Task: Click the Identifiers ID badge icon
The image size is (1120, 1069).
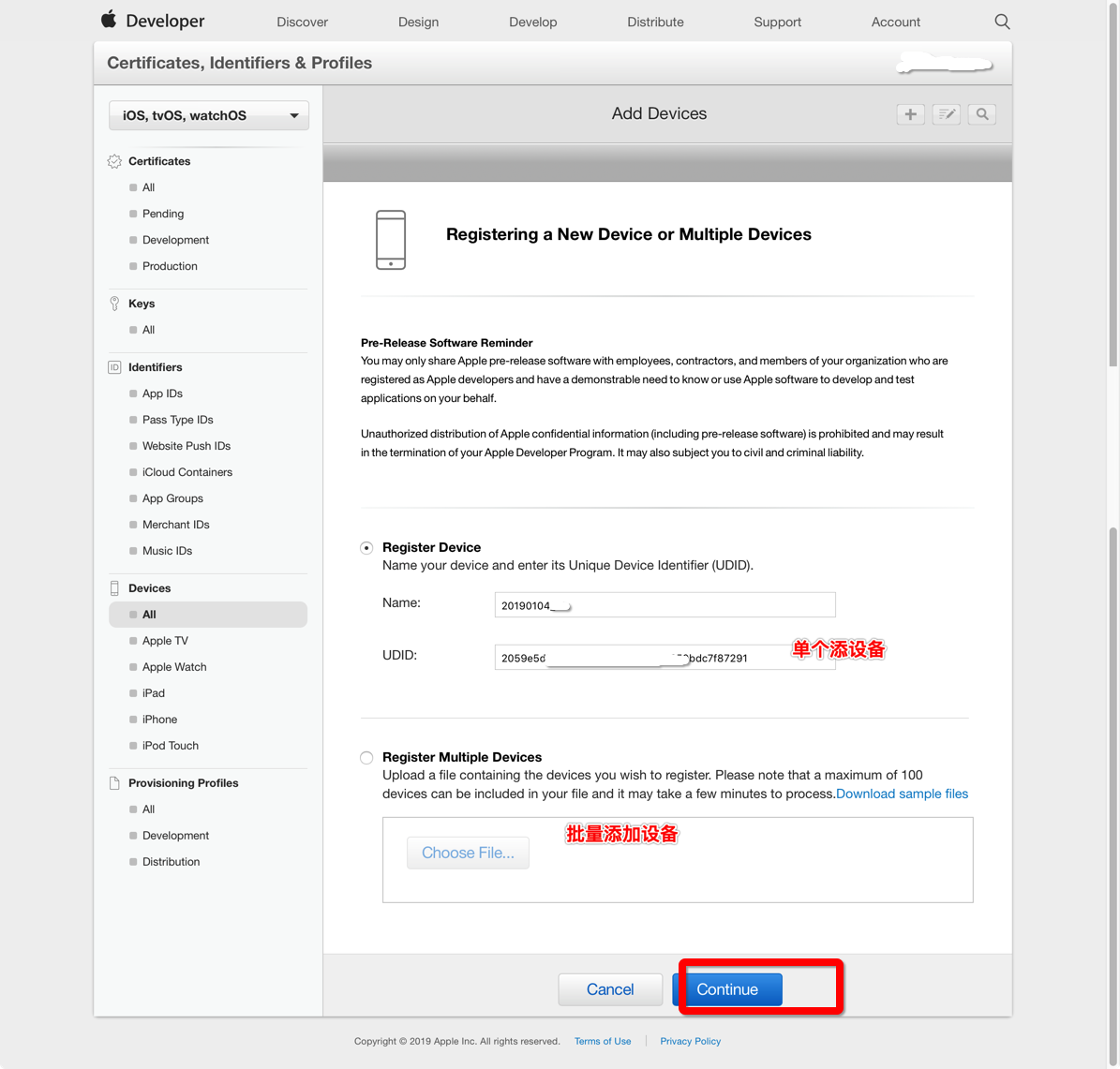Action: coord(114,367)
